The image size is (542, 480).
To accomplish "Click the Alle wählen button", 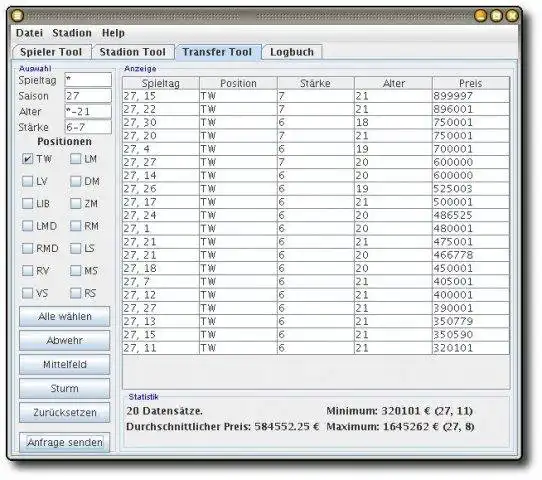I will coord(65,316).
